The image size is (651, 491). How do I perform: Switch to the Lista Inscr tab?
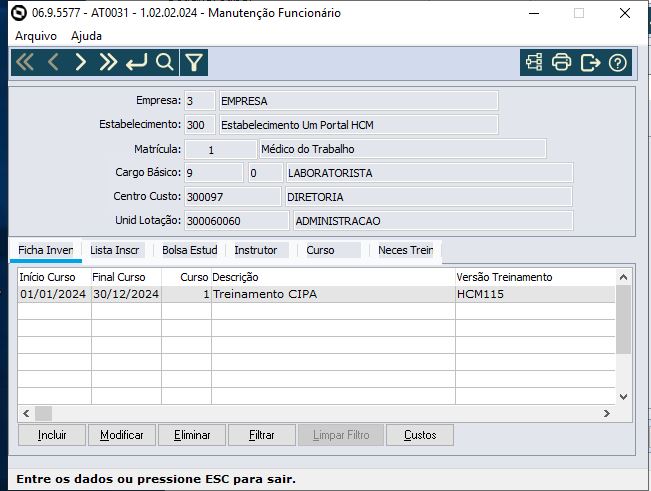(x=115, y=250)
